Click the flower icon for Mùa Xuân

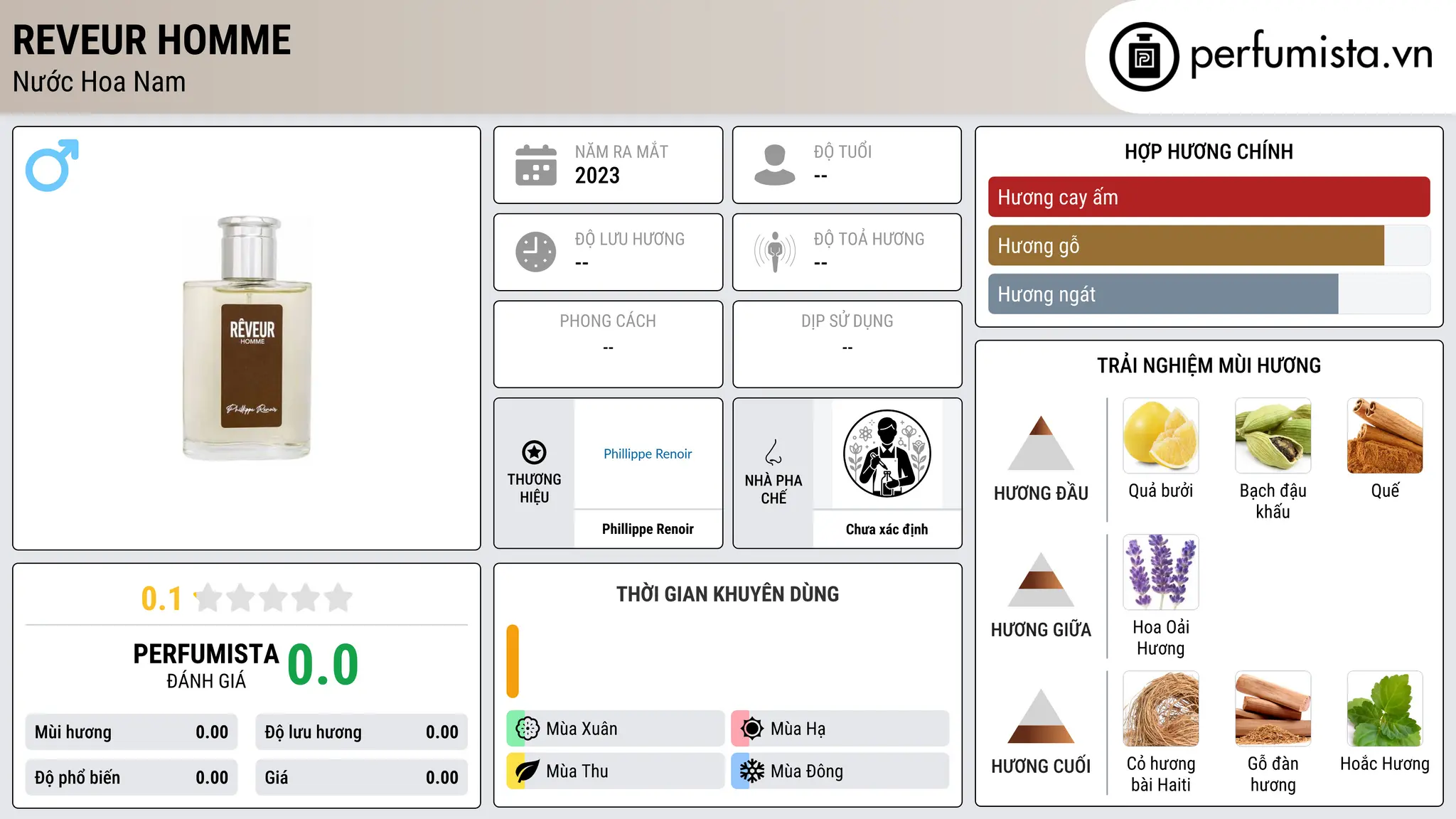[527, 729]
